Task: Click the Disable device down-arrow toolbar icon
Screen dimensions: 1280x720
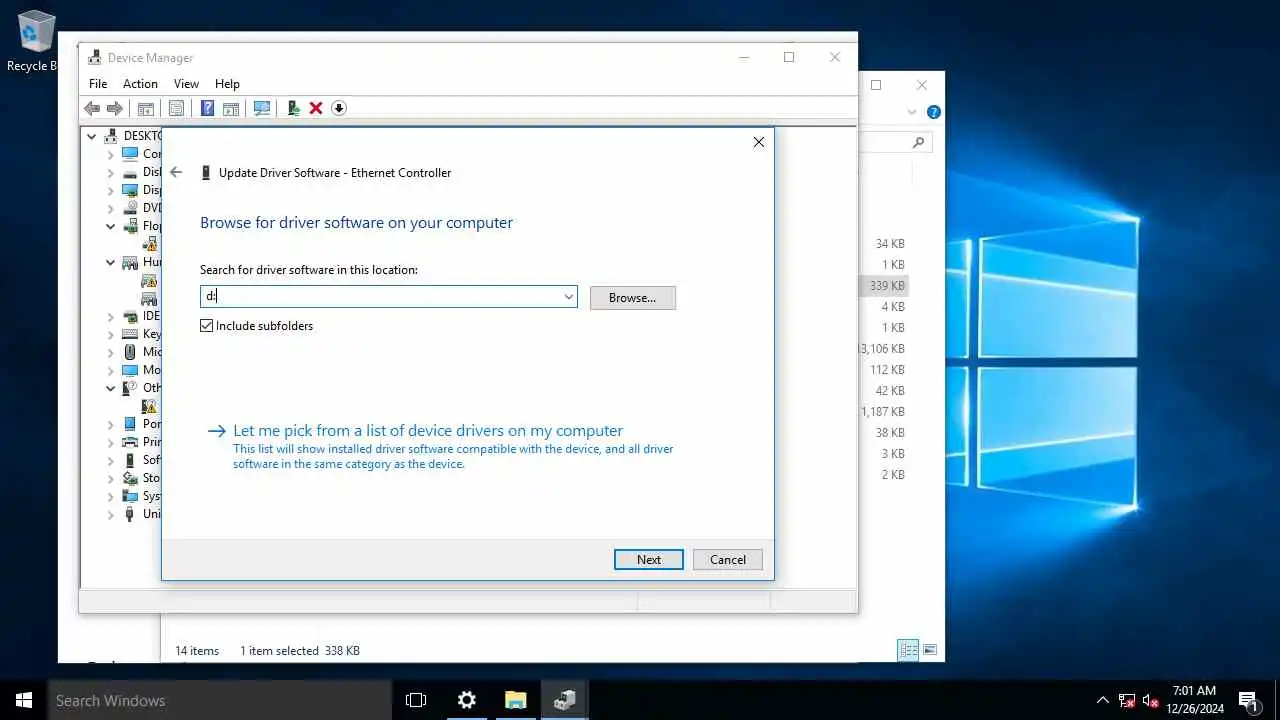Action: [x=339, y=108]
